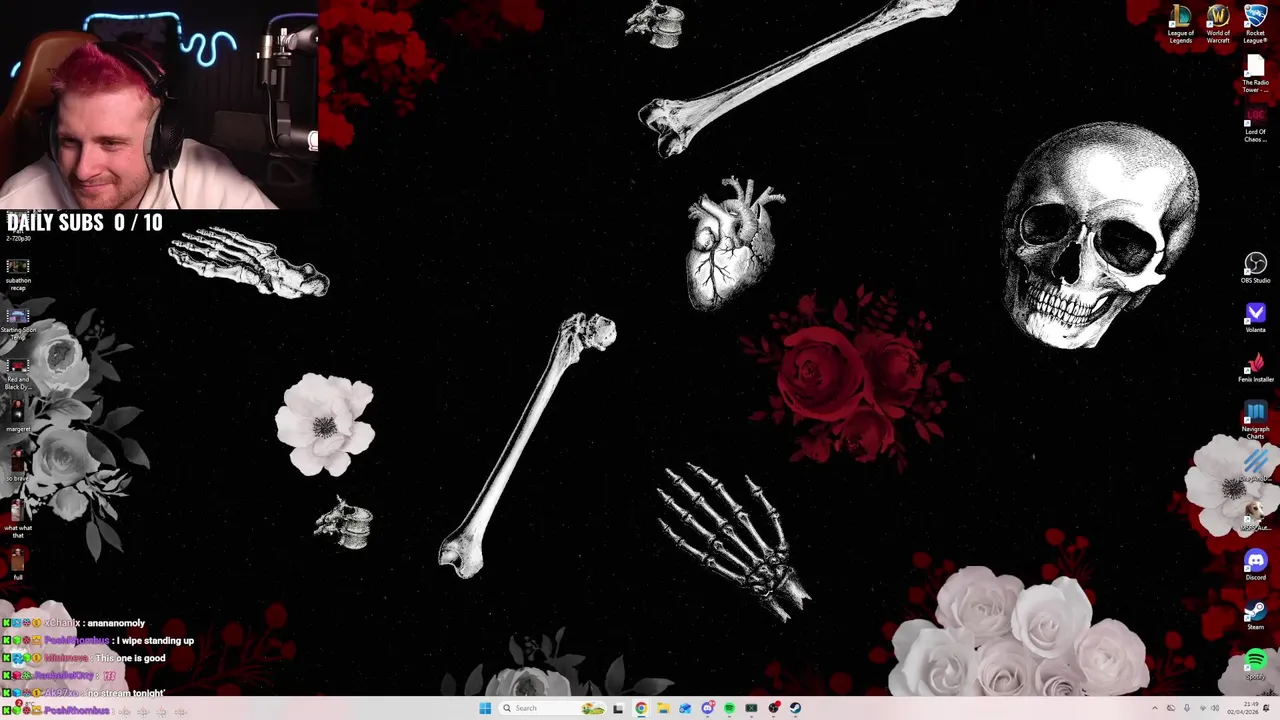Select the Lord Of Chaos desktop shortcut

point(1255,125)
